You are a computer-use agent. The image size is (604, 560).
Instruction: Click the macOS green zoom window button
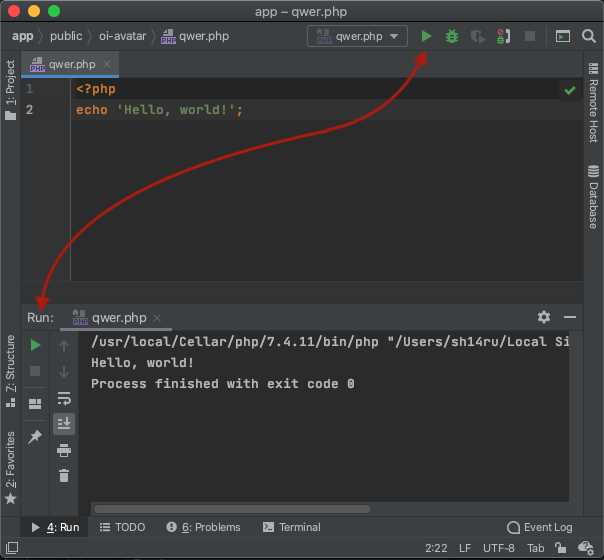click(54, 11)
